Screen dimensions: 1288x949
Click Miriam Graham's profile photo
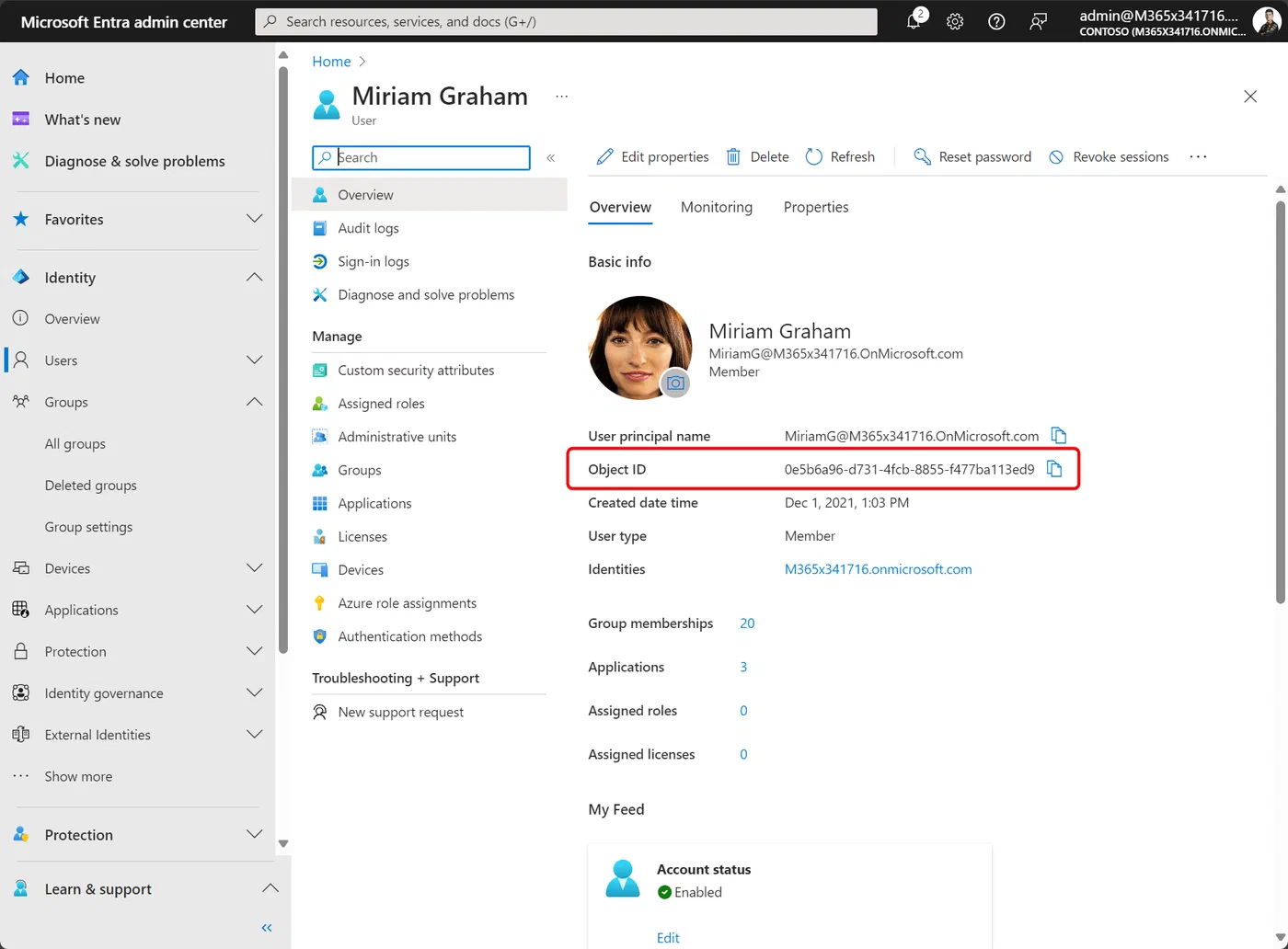coord(639,347)
